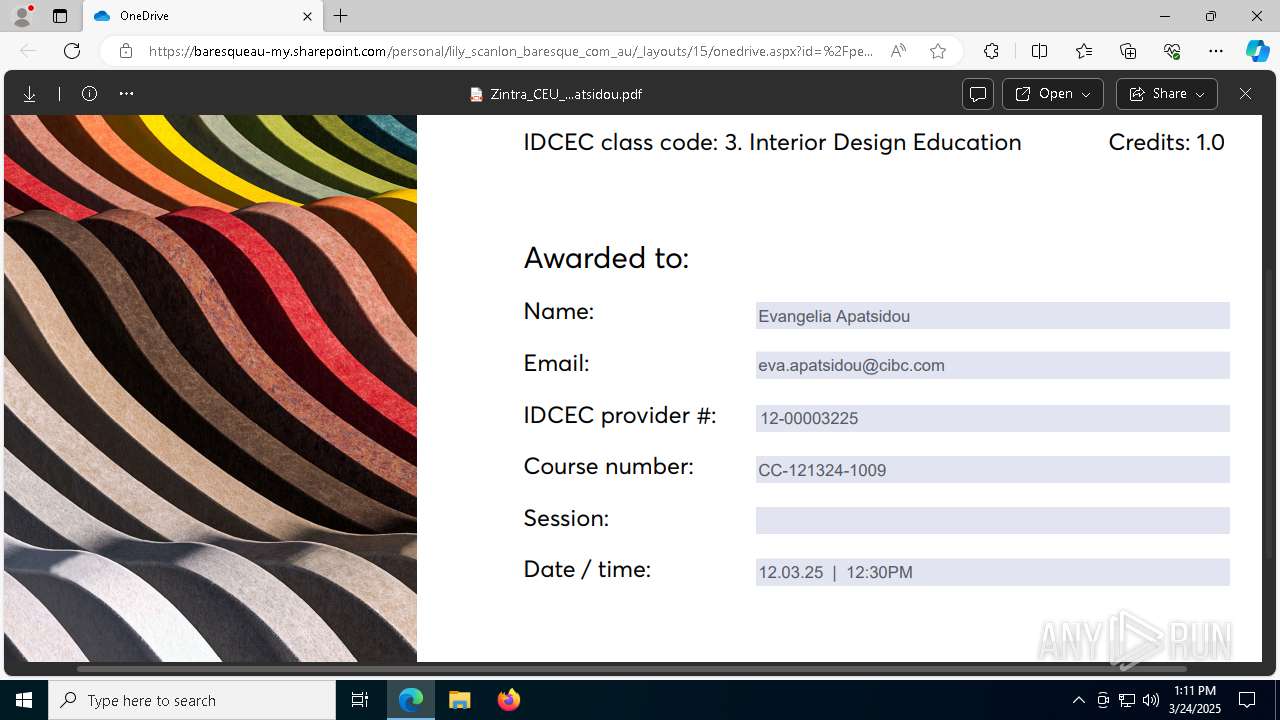Click the IDCEC provider number field
Viewport: 1280px width, 720px height.
click(x=992, y=418)
